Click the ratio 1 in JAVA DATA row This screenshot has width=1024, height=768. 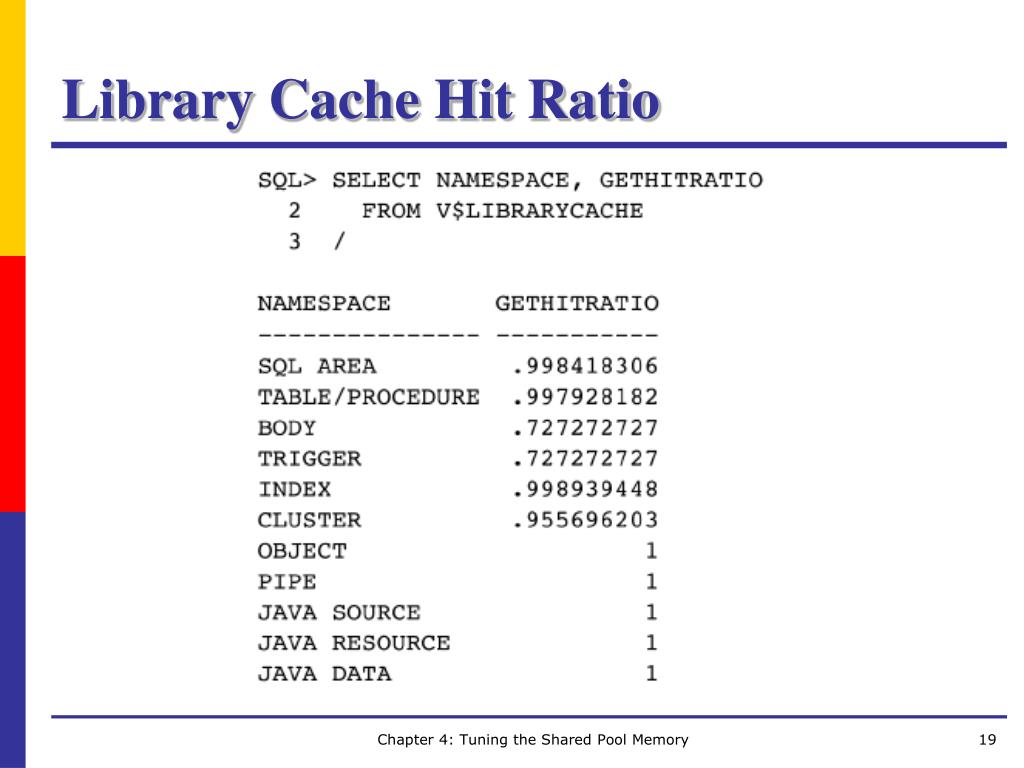pos(651,674)
